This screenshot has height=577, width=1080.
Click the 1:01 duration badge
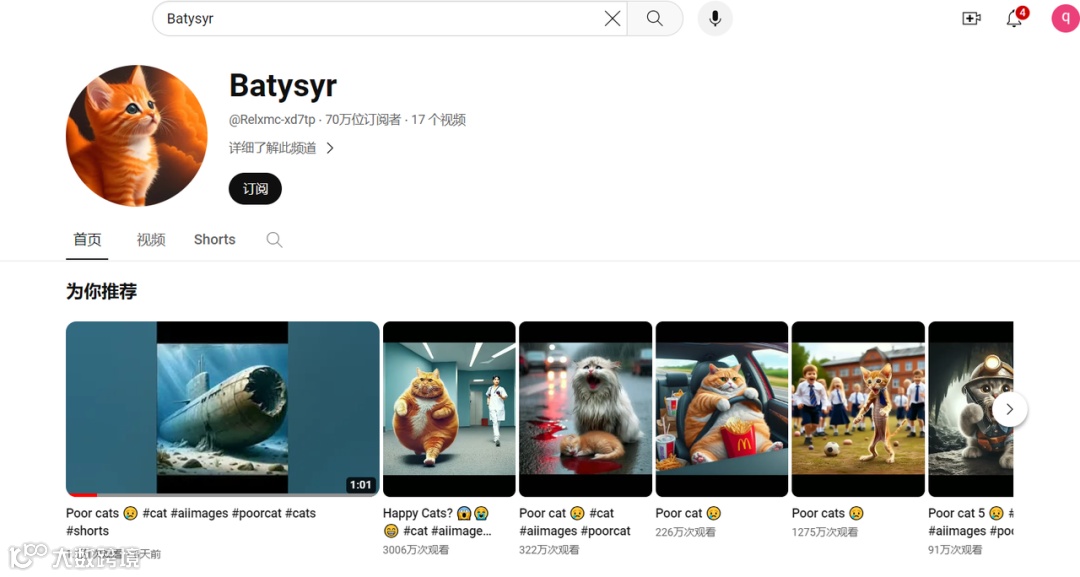360,485
